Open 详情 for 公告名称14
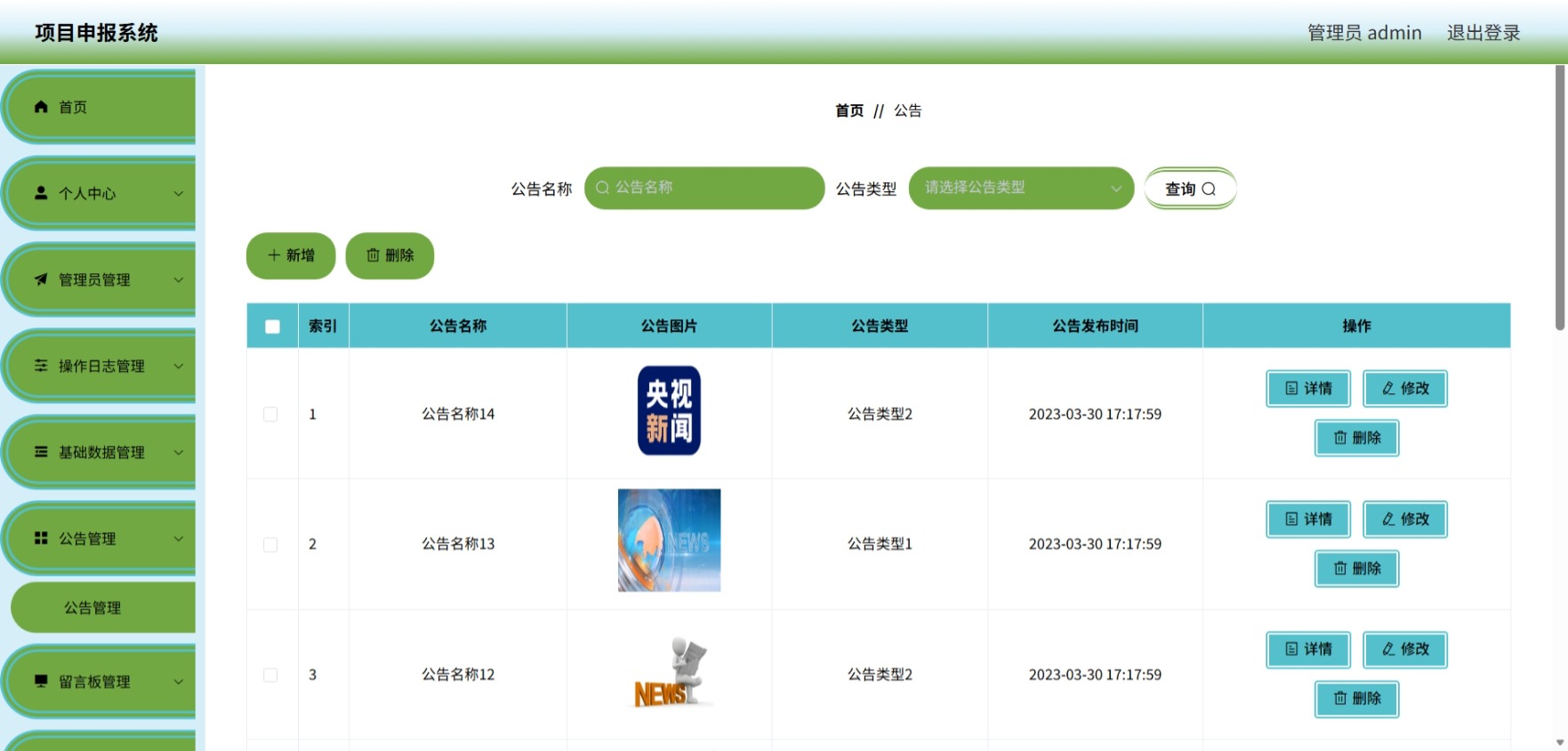1568x751 pixels. (1308, 389)
